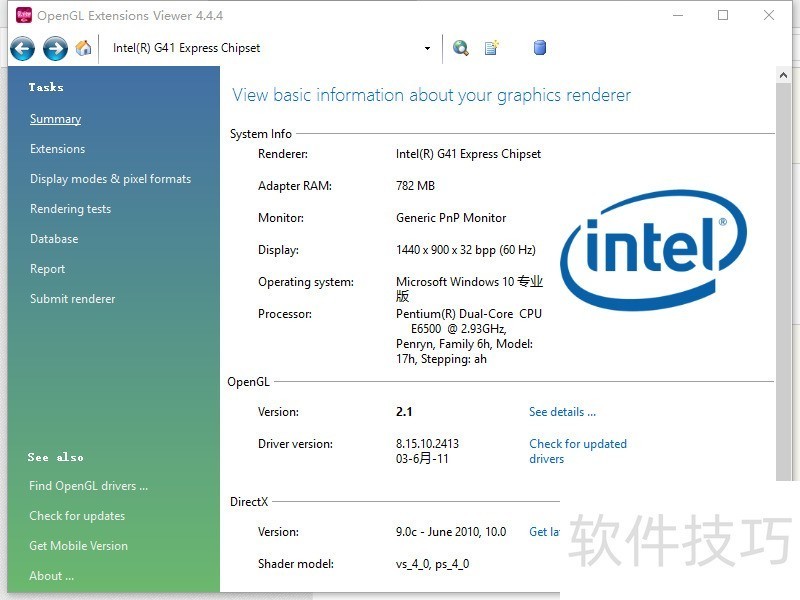Minimize the OpenGL Extensions Viewer window
The image size is (800, 600).
tap(678, 15)
